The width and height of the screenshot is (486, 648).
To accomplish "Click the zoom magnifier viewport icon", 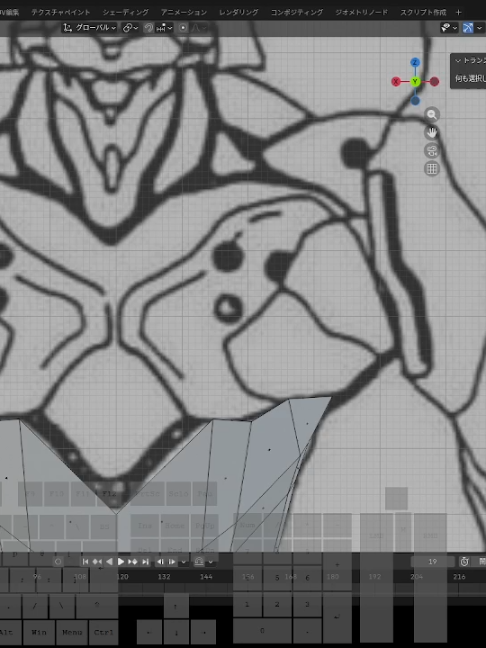I will pos(432,114).
